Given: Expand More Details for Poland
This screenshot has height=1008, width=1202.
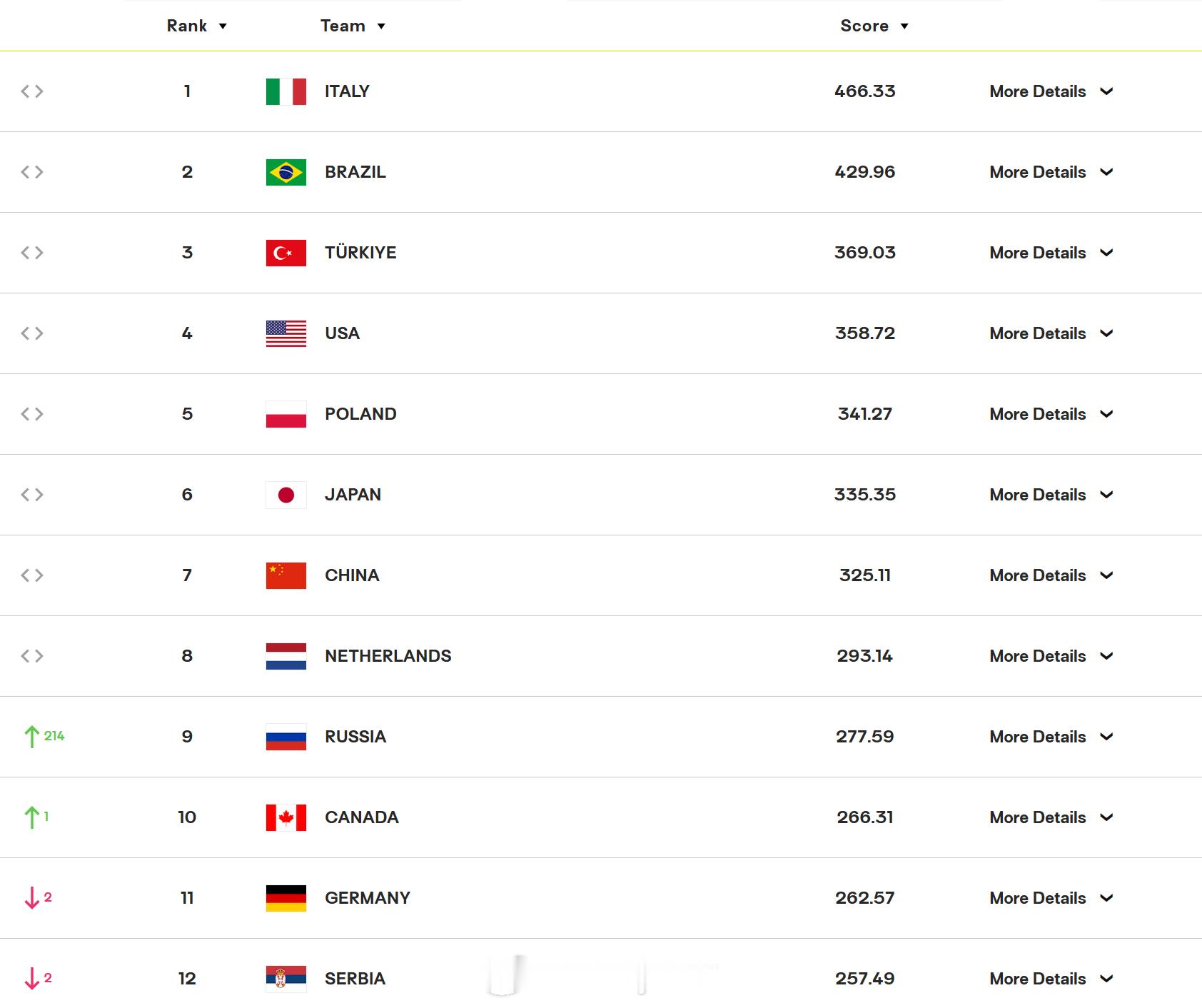Looking at the screenshot, I should click(x=1051, y=414).
